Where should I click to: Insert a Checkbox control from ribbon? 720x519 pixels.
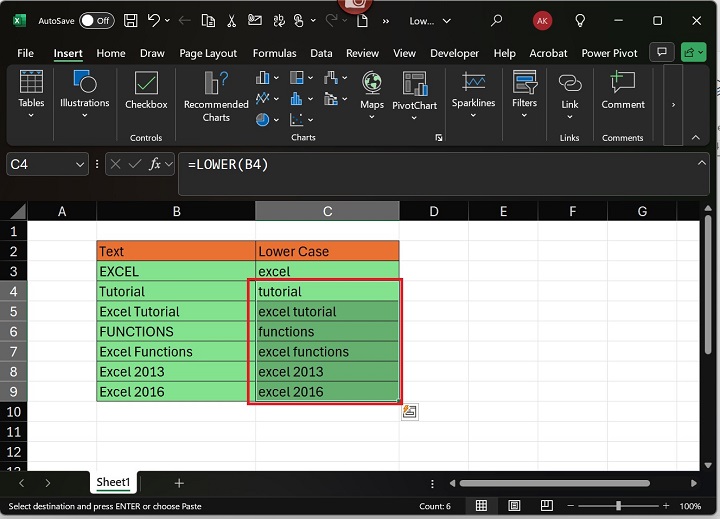coord(146,91)
